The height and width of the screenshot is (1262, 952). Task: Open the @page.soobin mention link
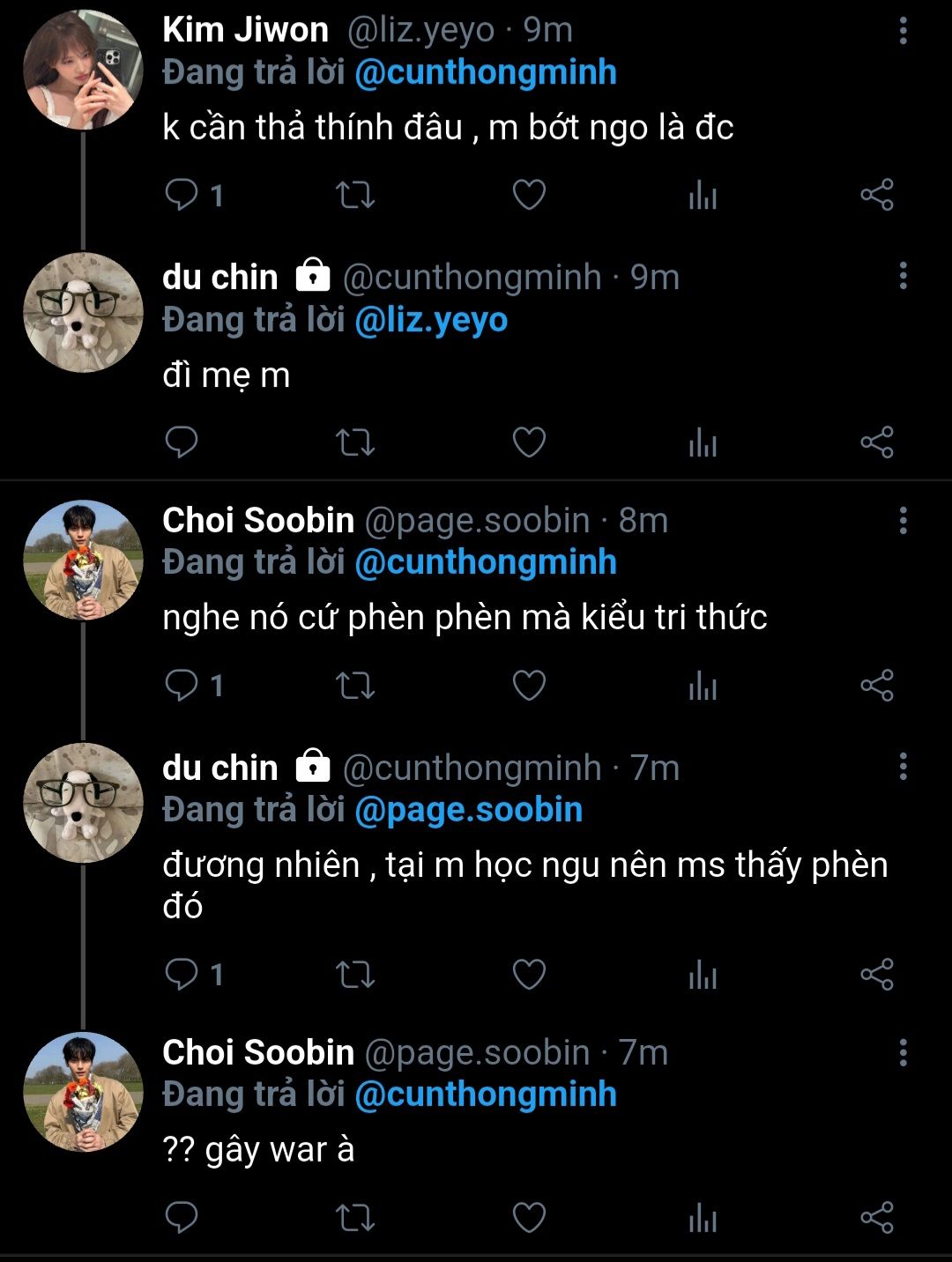(x=468, y=810)
